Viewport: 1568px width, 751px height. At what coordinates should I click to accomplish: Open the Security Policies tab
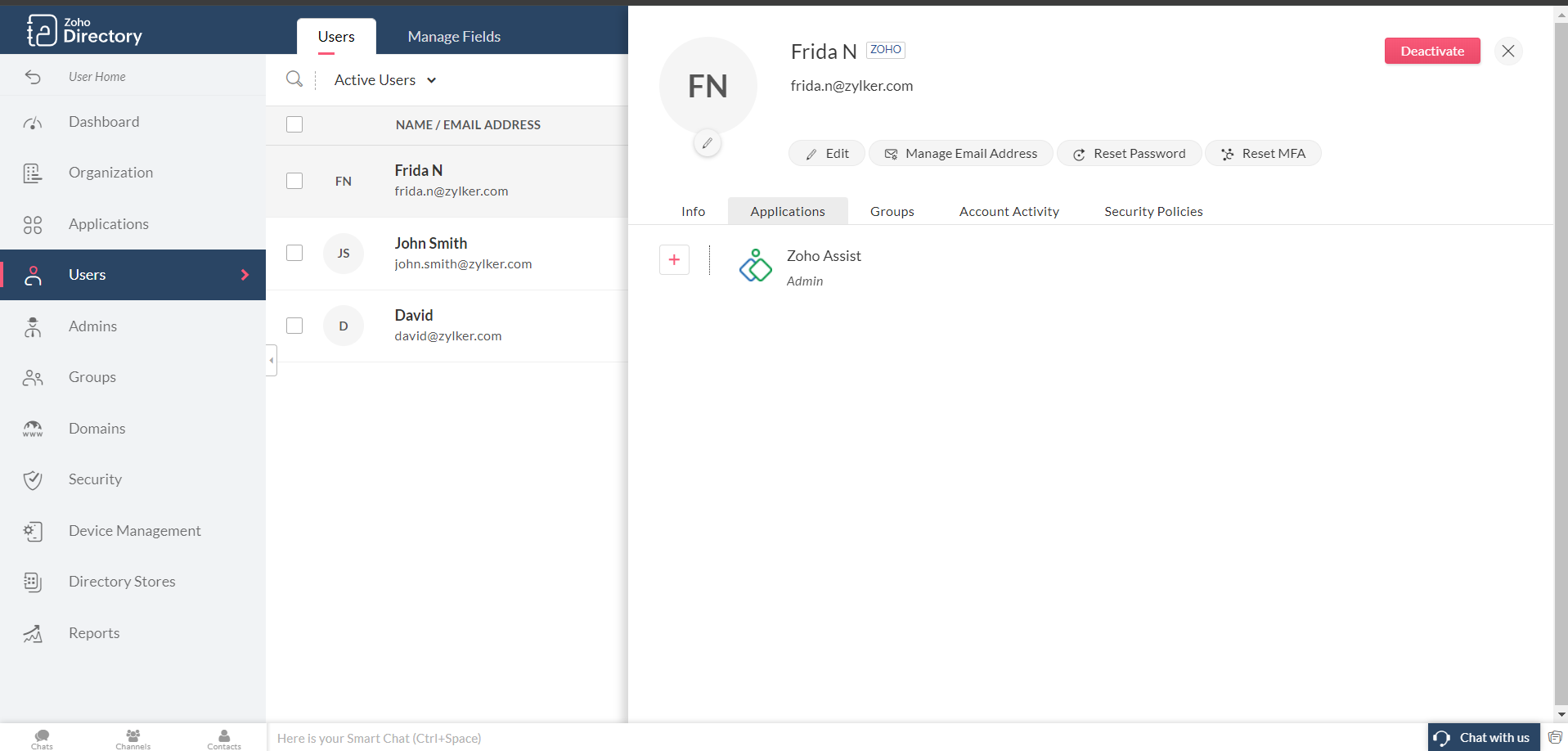pyautogui.click(x=1153, y=211)
